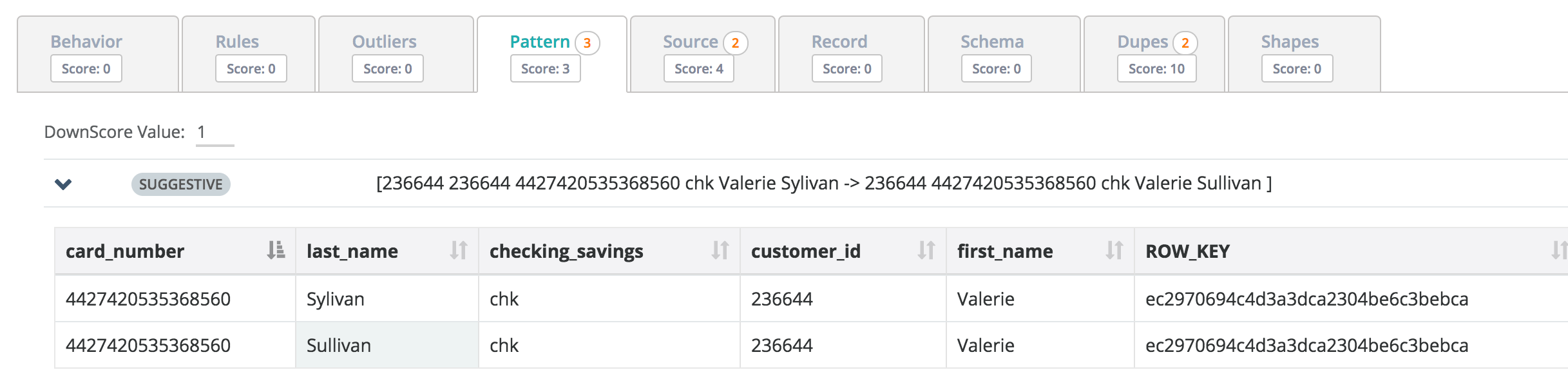
Task: Select the Outliers tab
Action: pyautogui.click(x=384, y=42)
